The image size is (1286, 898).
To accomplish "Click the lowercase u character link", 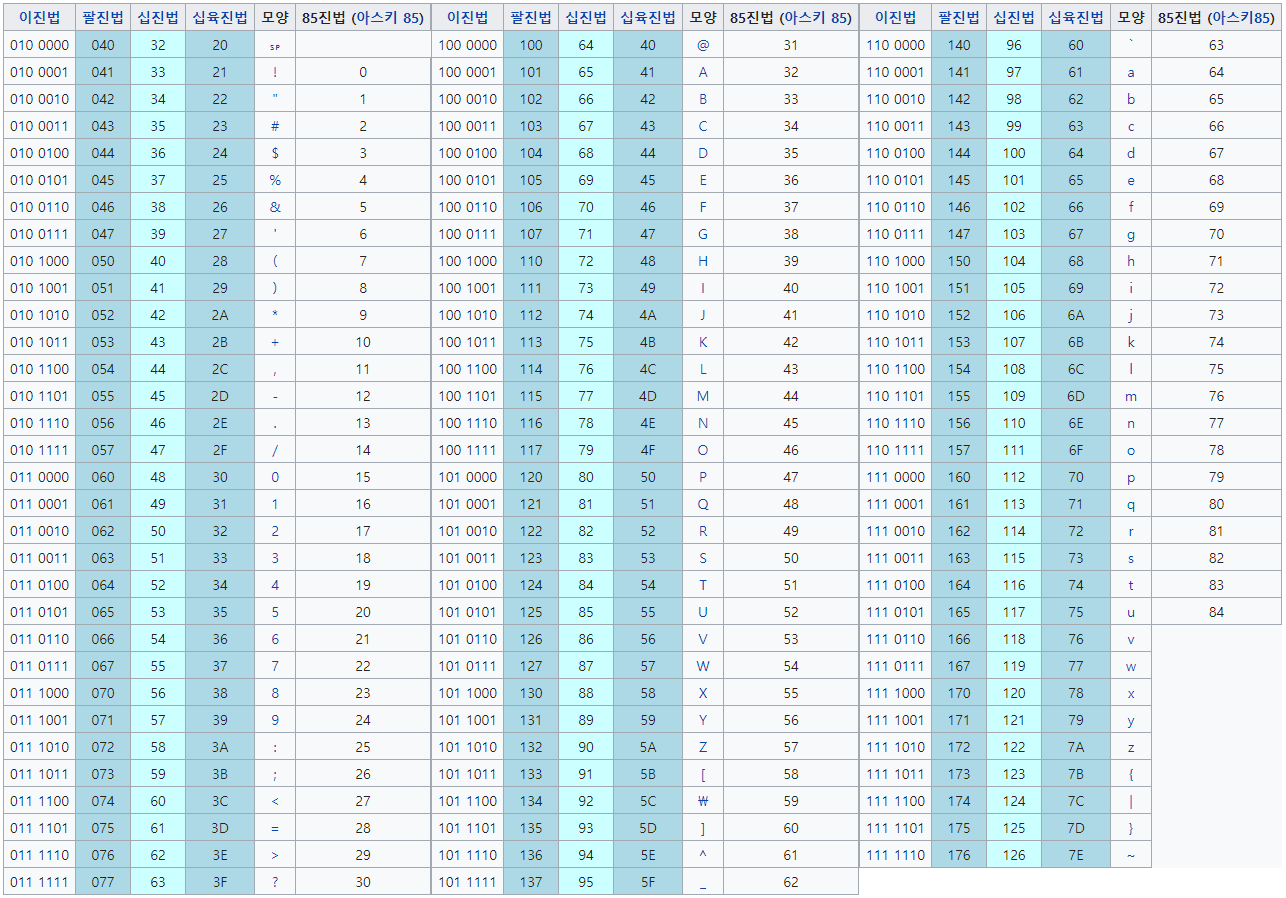I will (x=1131, y=612).
